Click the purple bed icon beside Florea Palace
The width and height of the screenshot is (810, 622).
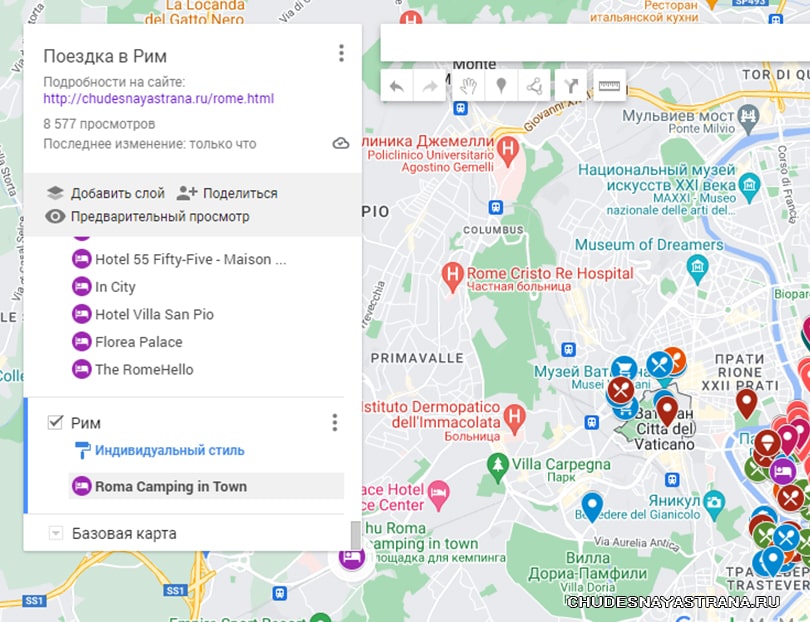(81, 342)
